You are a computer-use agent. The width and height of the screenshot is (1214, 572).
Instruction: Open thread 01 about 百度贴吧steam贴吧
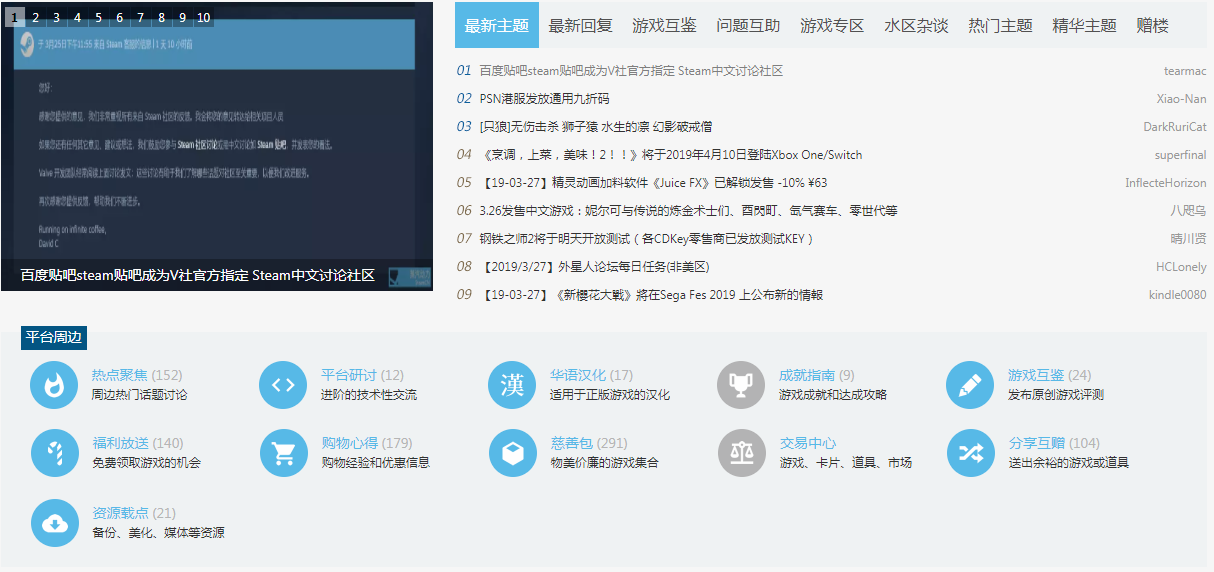631,71
